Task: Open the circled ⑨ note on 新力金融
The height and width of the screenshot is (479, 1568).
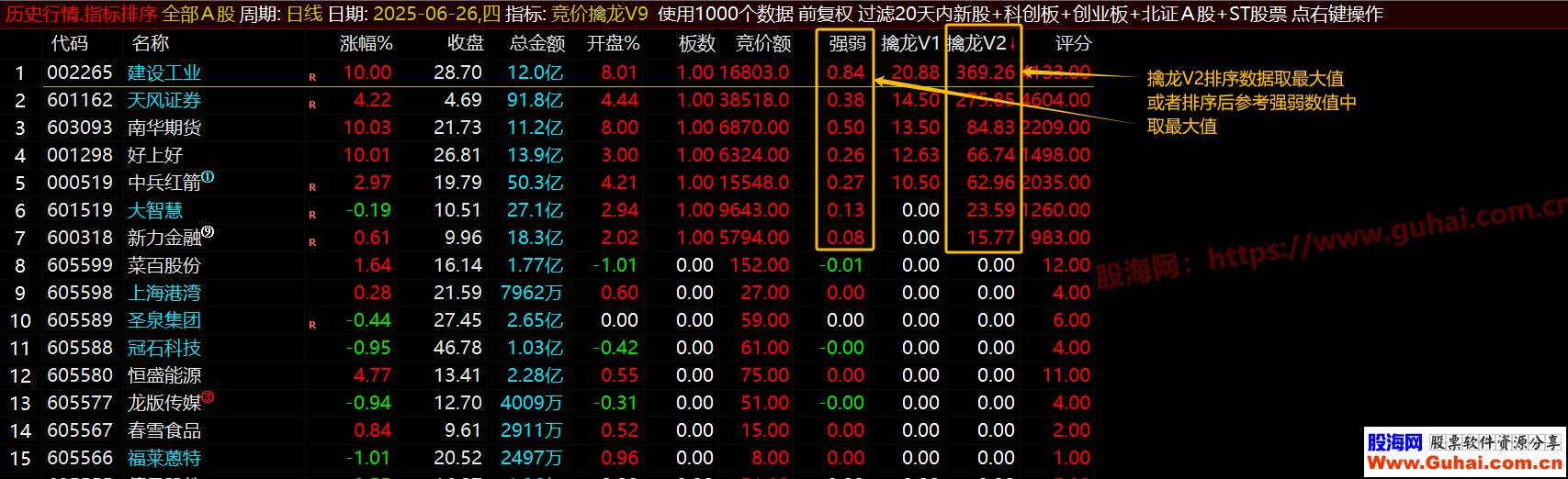Action: [208, 232]
